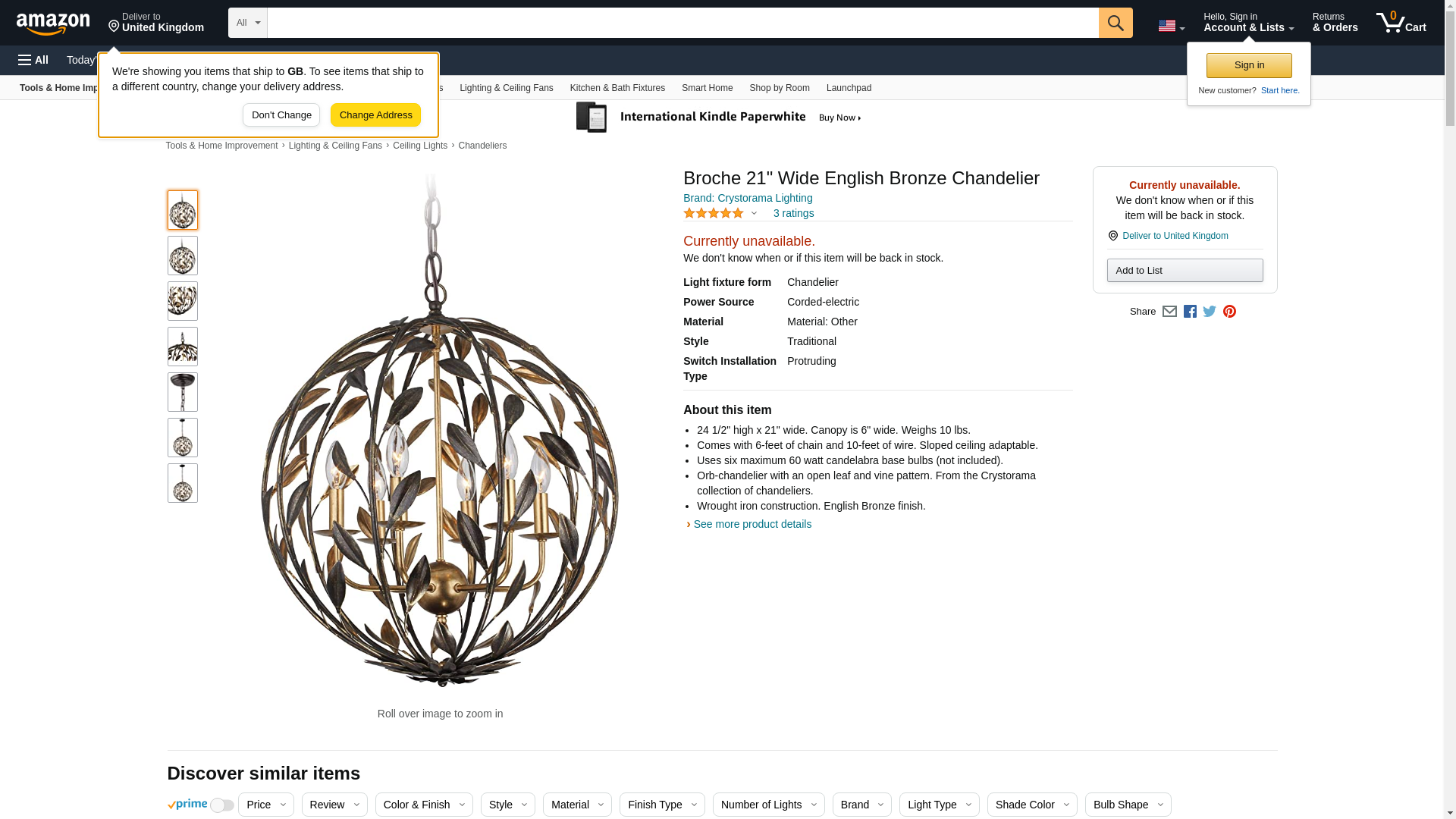
Task: Share product on Facebook
Action: pos(1190,312)
